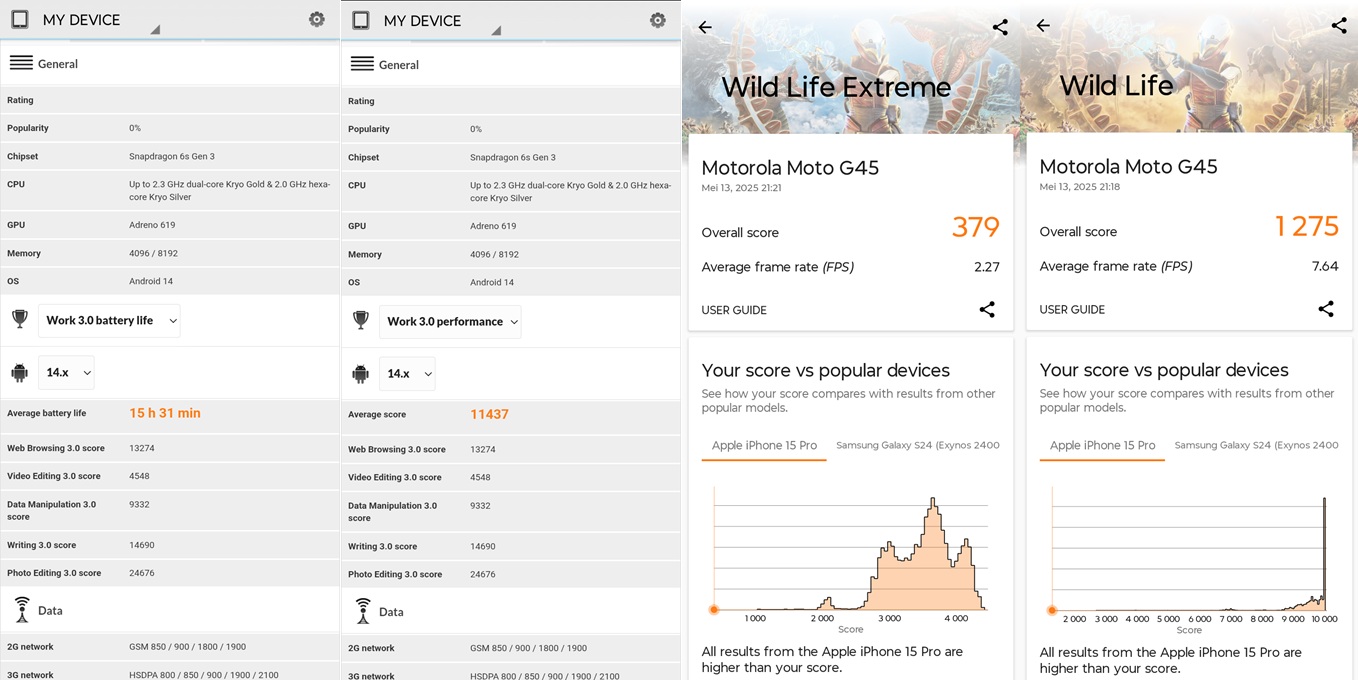Tap General list icon in second panel
The image size is (1358, 681).
pyautogui.click(x=362, y=64)
